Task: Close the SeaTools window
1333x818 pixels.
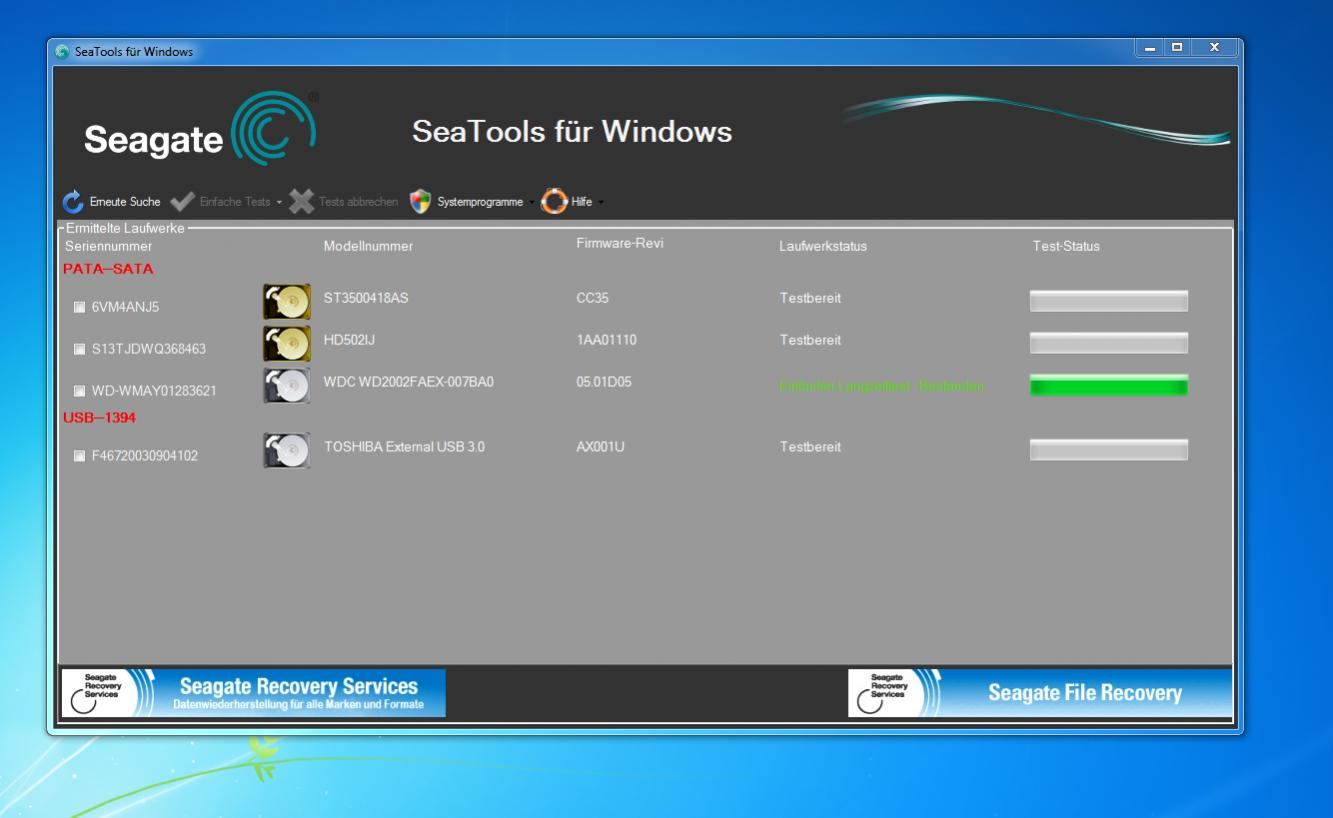Action: point(1214,48)
